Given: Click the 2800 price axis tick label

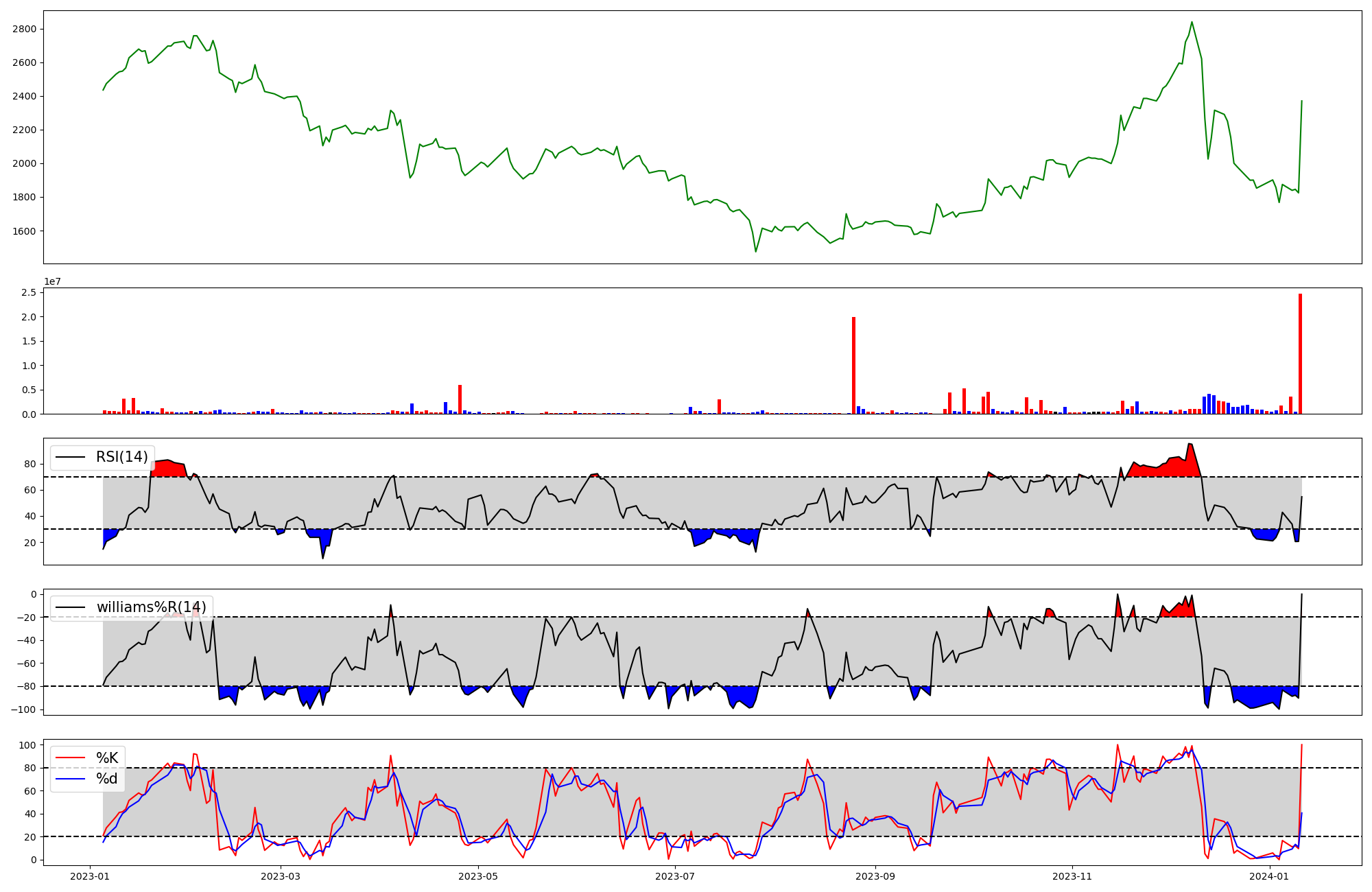Looking at the screenshot, I should [24, 29].
